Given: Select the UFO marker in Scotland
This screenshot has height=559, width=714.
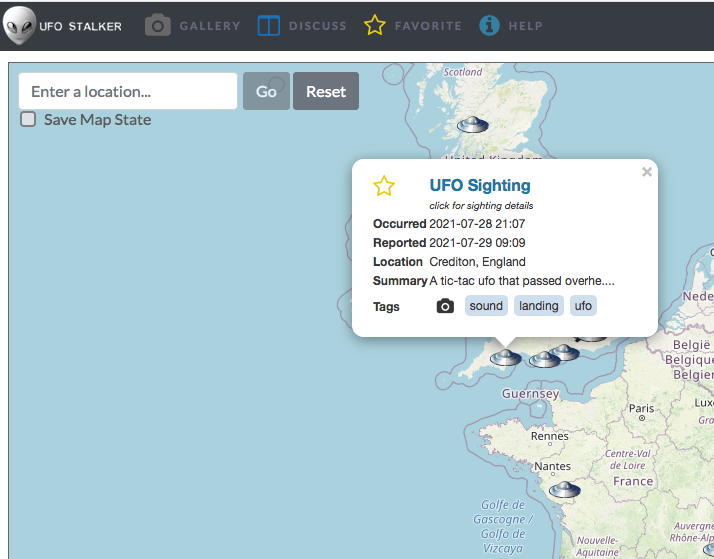Looking at the screenshot, I should coord(471,125).
